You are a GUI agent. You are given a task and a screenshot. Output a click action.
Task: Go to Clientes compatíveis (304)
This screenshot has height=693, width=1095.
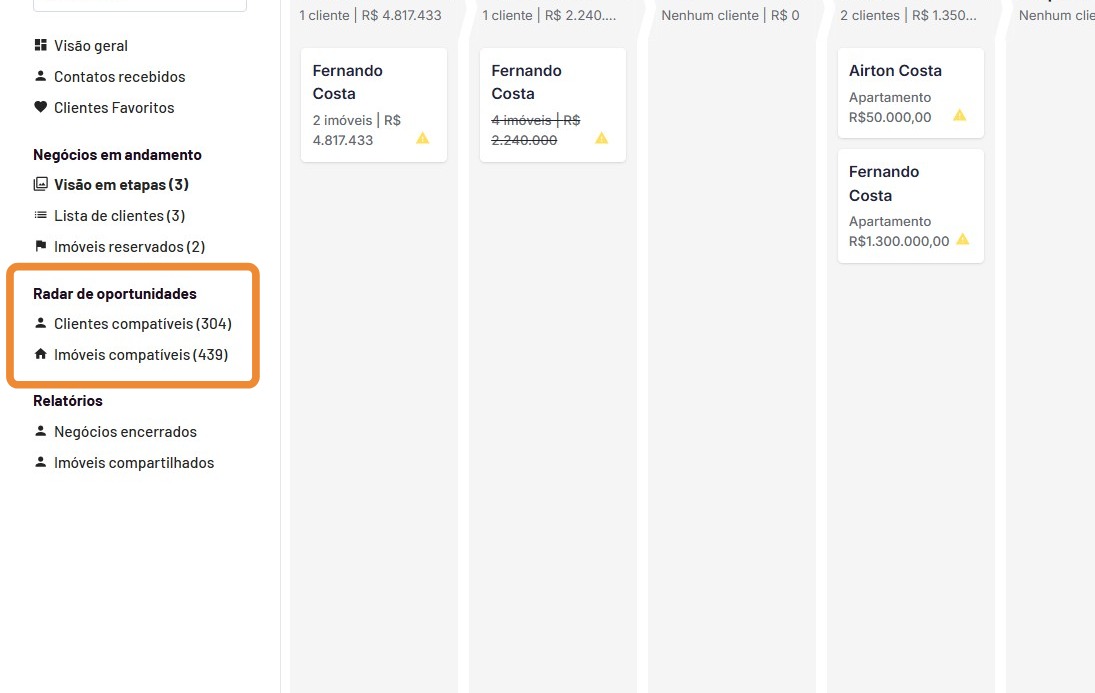pyautogui.click(x=142, y=324)
